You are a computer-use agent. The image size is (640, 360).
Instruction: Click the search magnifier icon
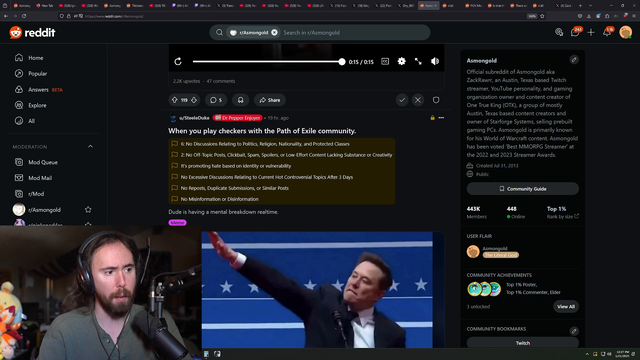219,33
